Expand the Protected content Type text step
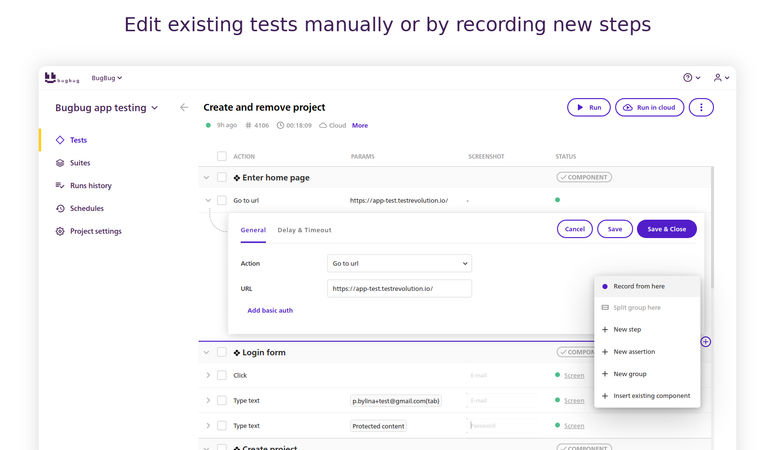This screenshot has width=775, height=450. pyautogui.click(x=208, y=425)
